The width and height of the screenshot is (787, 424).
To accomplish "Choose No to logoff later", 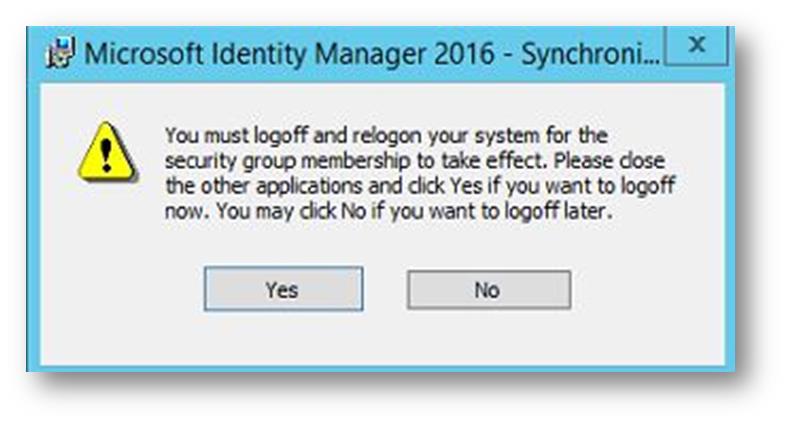I will tap(489, 290).
